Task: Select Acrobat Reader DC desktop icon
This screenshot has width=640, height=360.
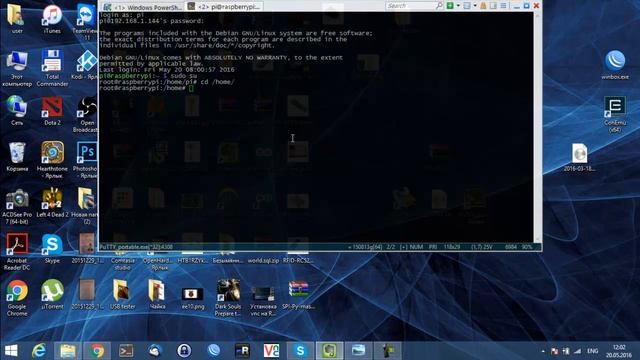Action: pos(17,252)
